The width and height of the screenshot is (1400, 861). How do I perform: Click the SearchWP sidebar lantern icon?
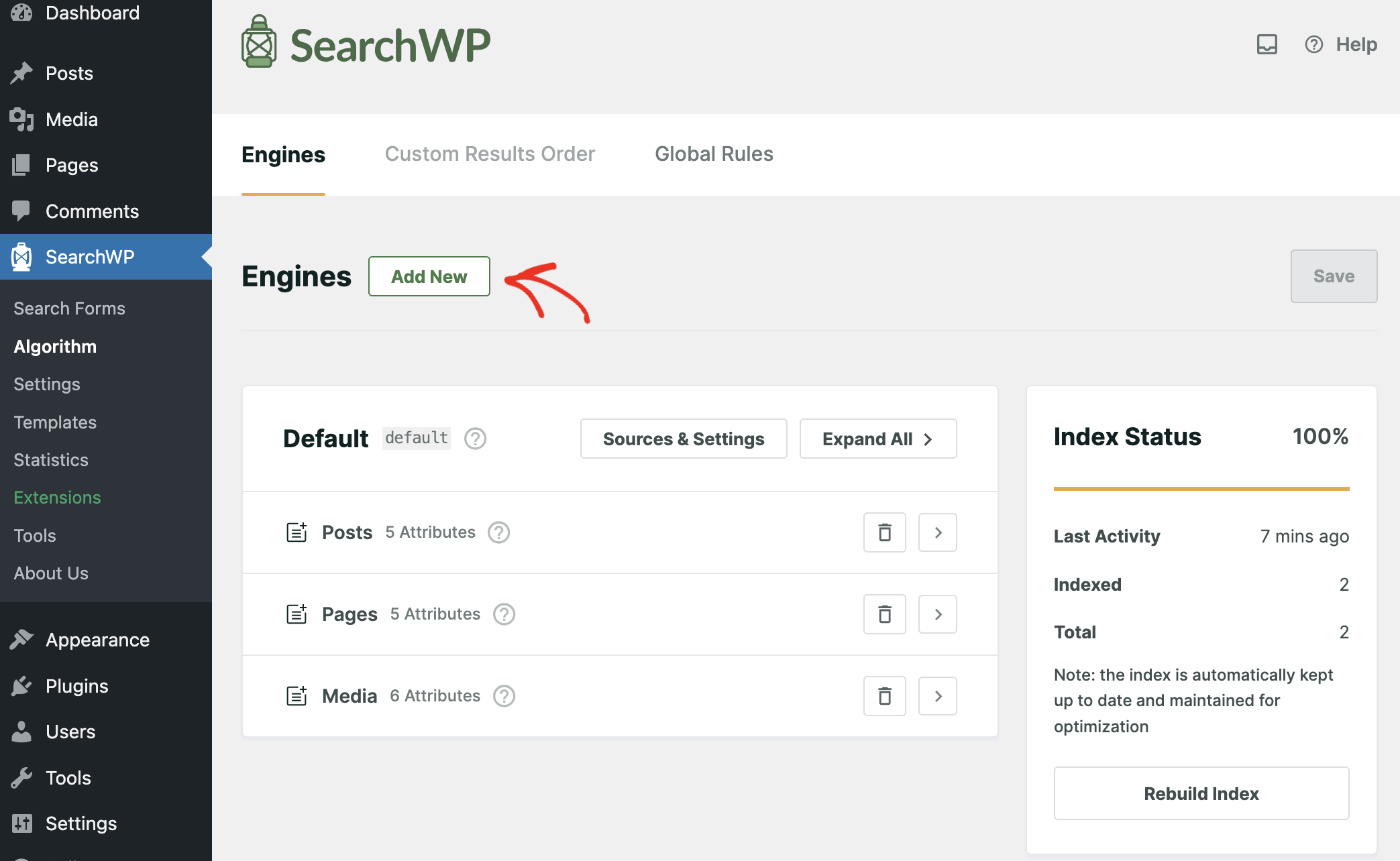coord(21,257)
